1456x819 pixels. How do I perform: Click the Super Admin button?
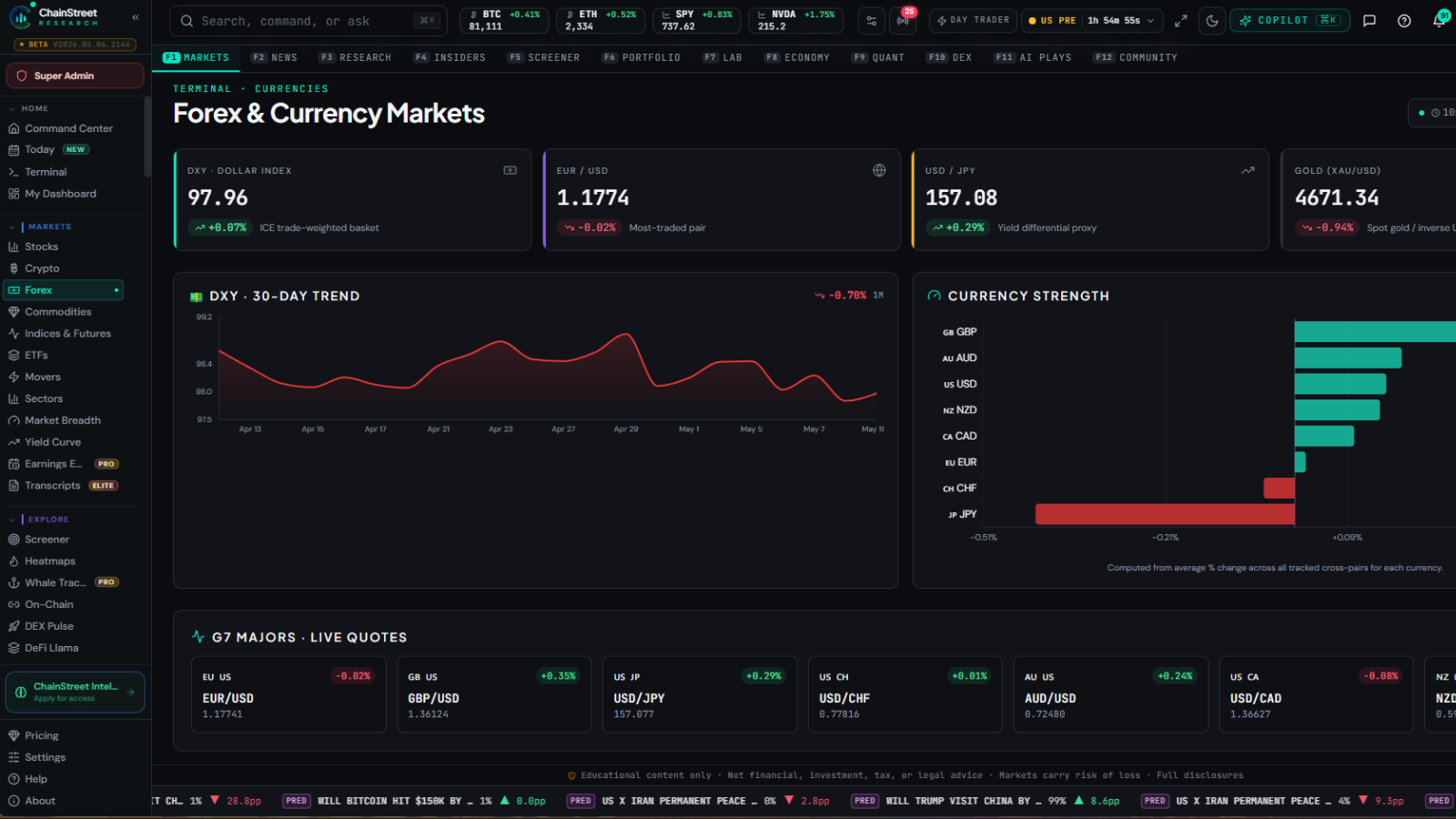76,76
